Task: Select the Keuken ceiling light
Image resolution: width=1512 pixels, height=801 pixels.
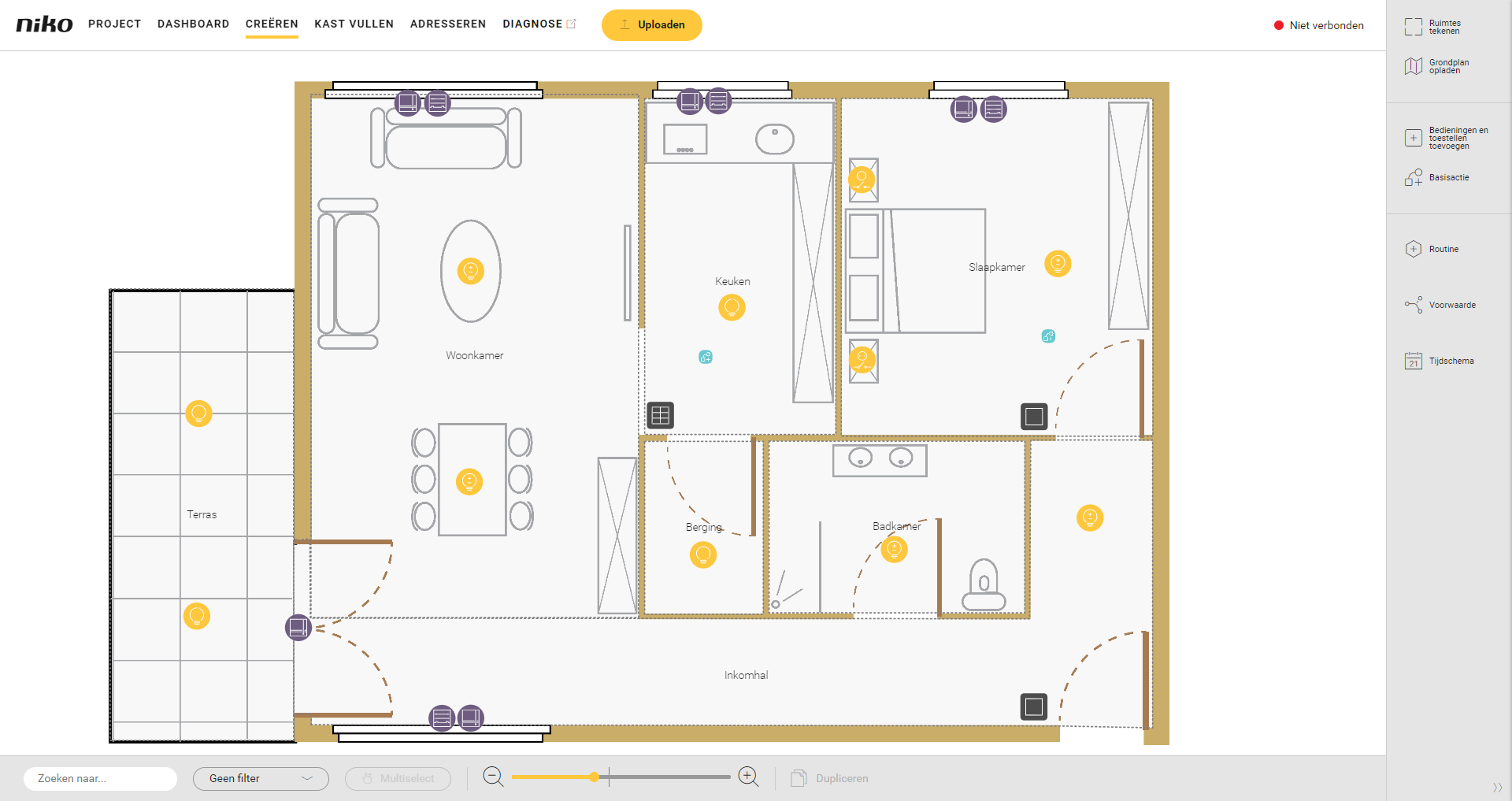Action: [x=732, y=307]
